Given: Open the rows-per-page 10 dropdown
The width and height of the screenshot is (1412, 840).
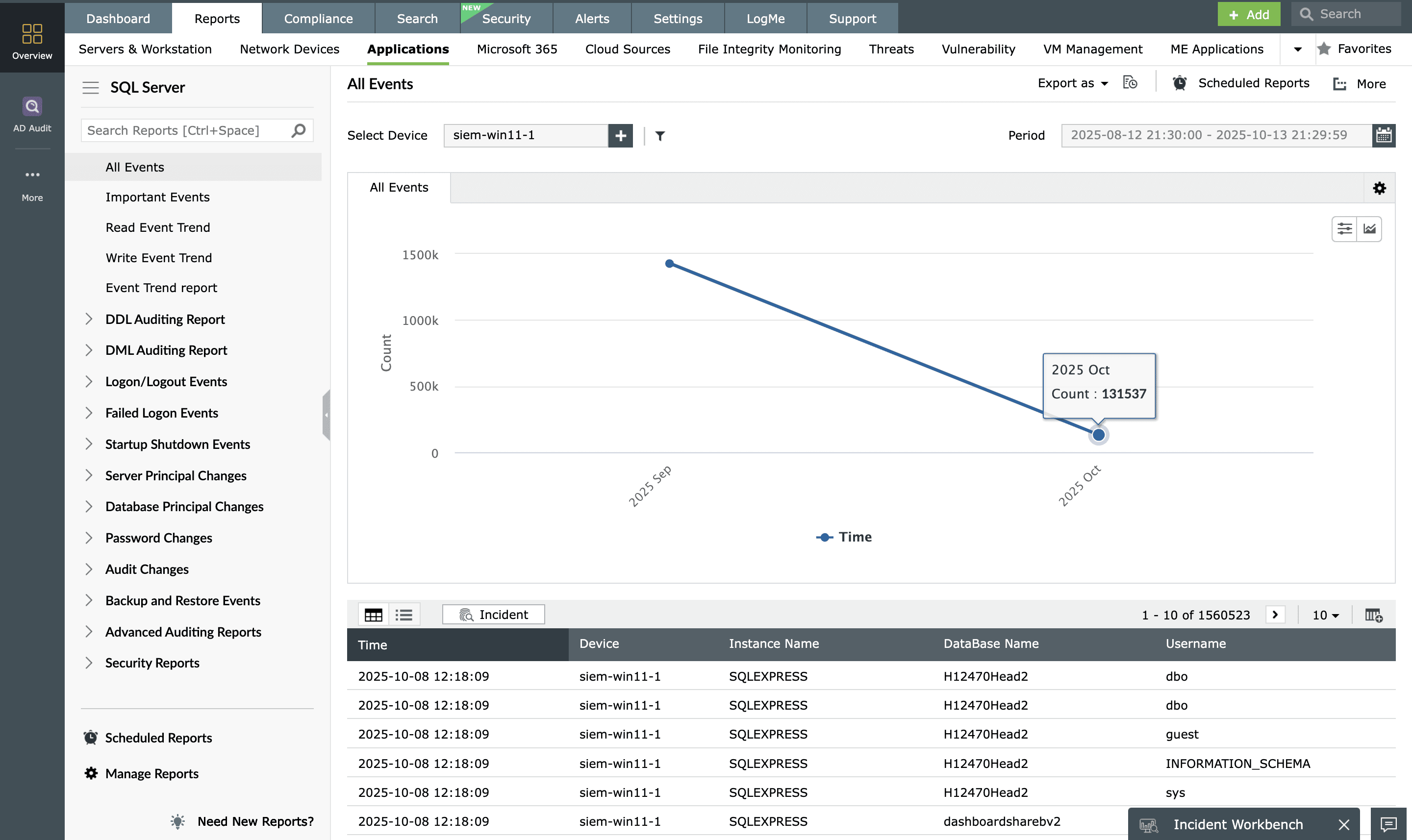Looking at the screenshot, I should (x=1325, y=615).
